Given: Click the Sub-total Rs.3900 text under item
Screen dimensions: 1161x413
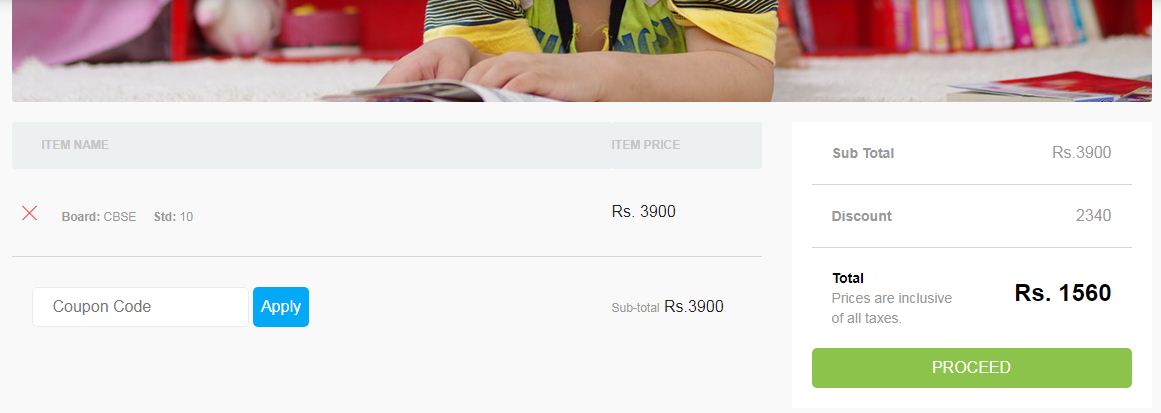Looking at the screenshot, I should 667,306.
